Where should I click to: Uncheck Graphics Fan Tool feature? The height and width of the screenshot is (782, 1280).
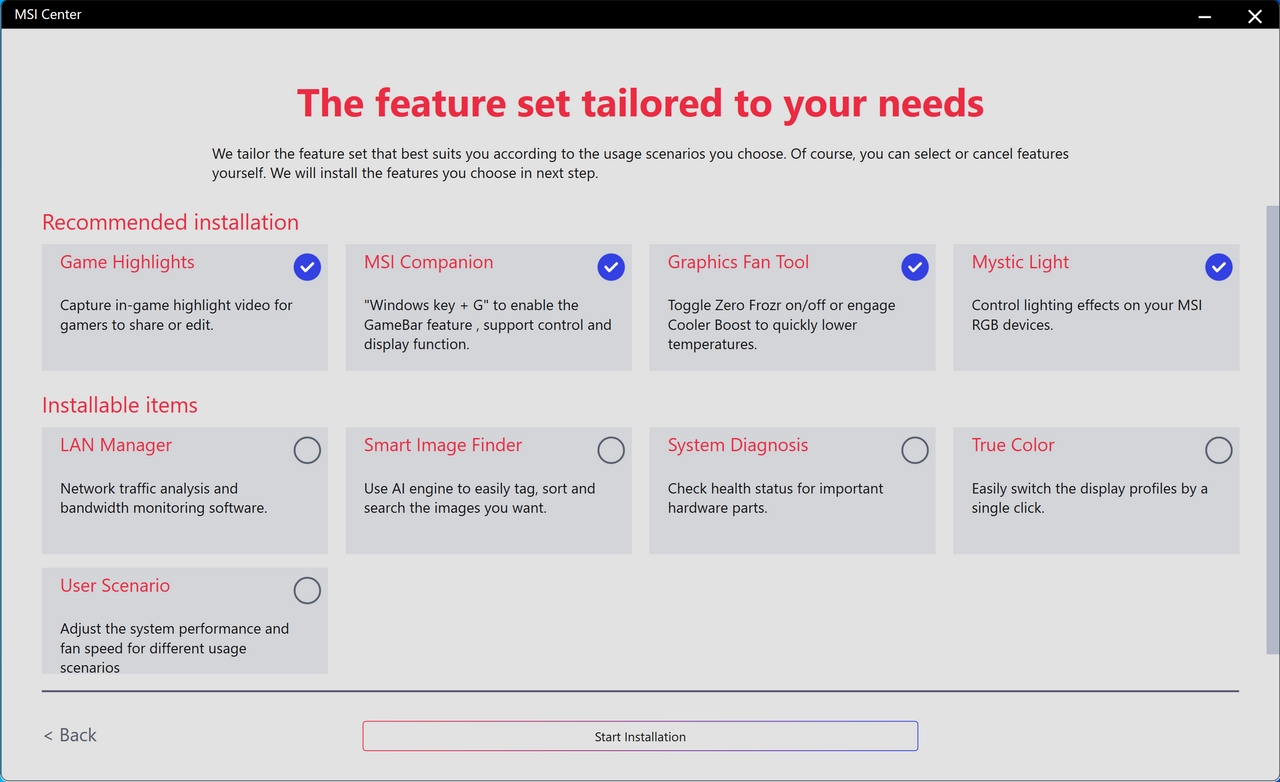click(x=915, y=267)
